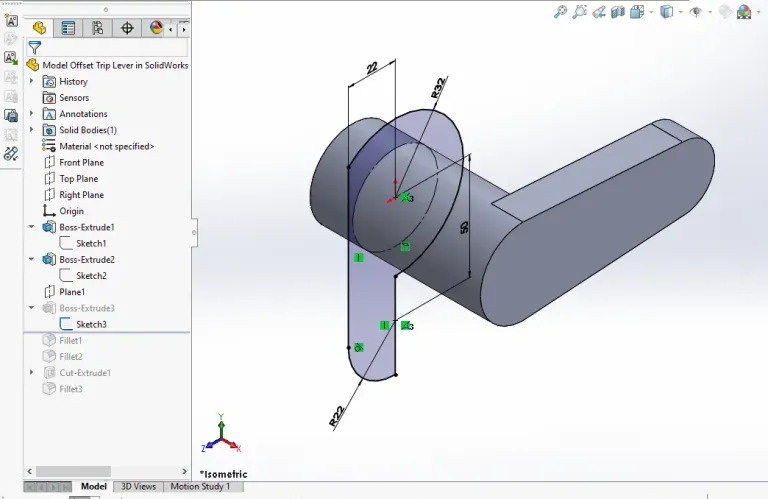Expand the Solid Bodies(1) folder
The height and width of the screenshot is (499, 768).
point(32,129)
